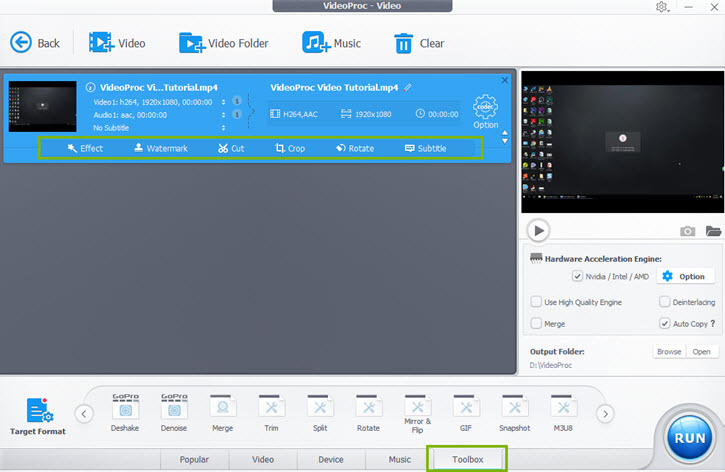
Task: Click the Deshake toolbox icon
Action: click(x=125, y=410)
